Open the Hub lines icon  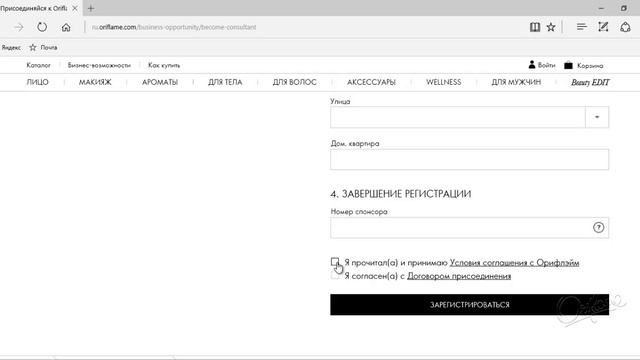coord(582,27)
